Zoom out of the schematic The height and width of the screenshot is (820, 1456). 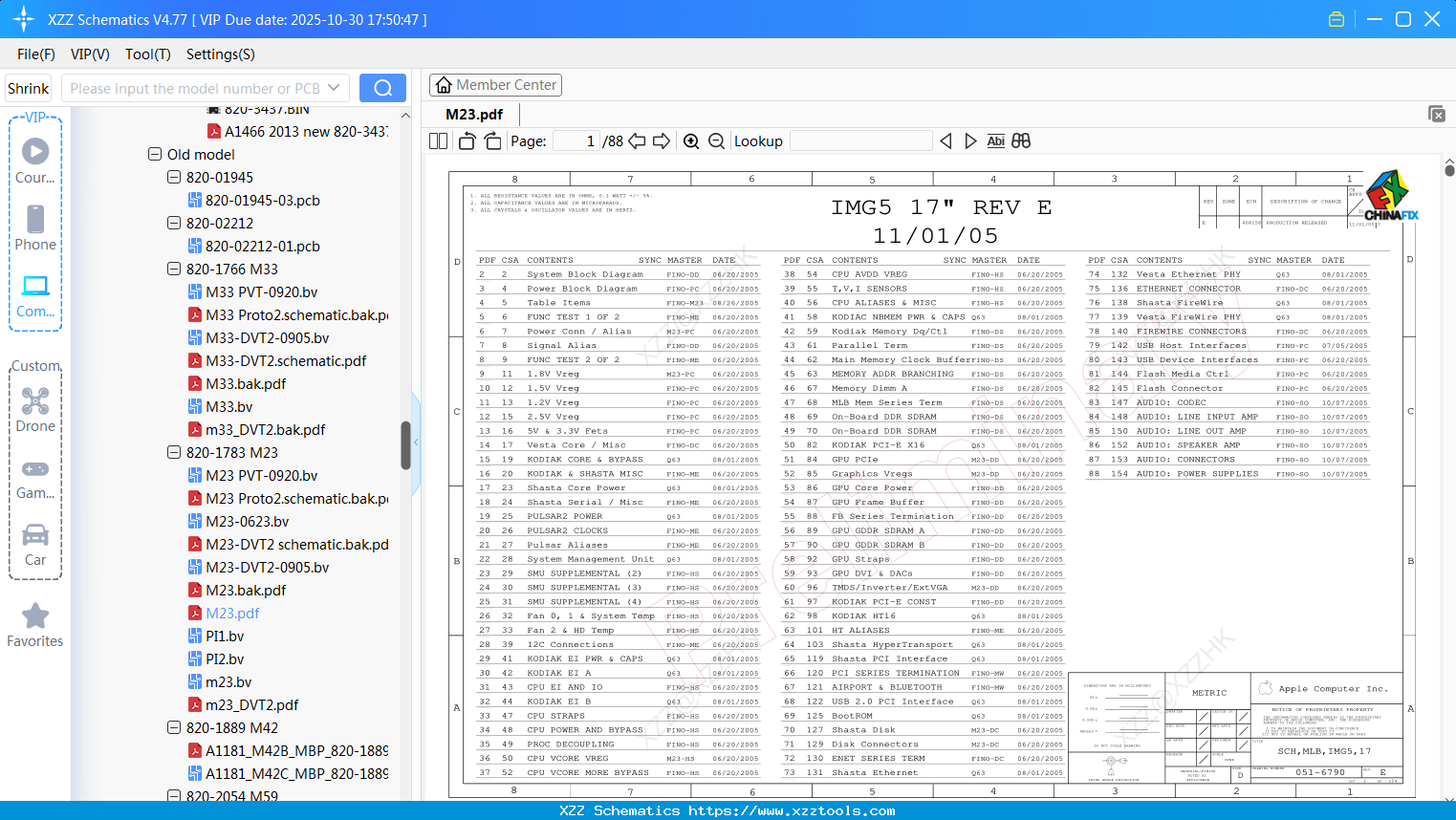click(x=716, y=141)
